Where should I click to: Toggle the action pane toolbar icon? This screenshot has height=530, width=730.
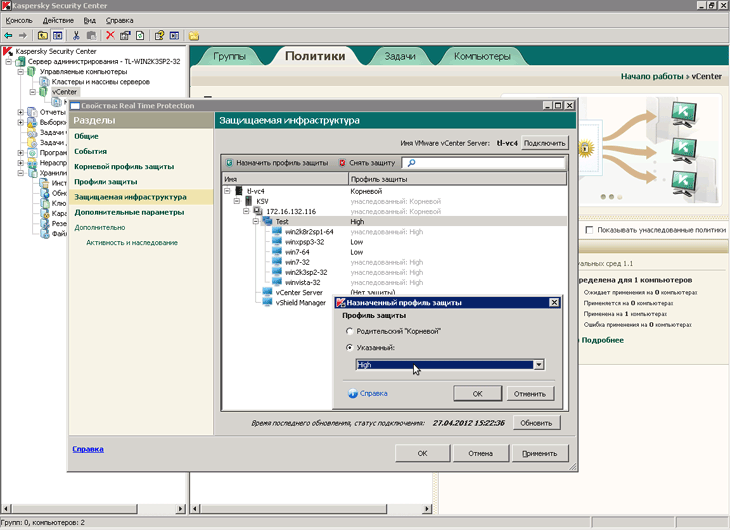click(x=174, y=35)
